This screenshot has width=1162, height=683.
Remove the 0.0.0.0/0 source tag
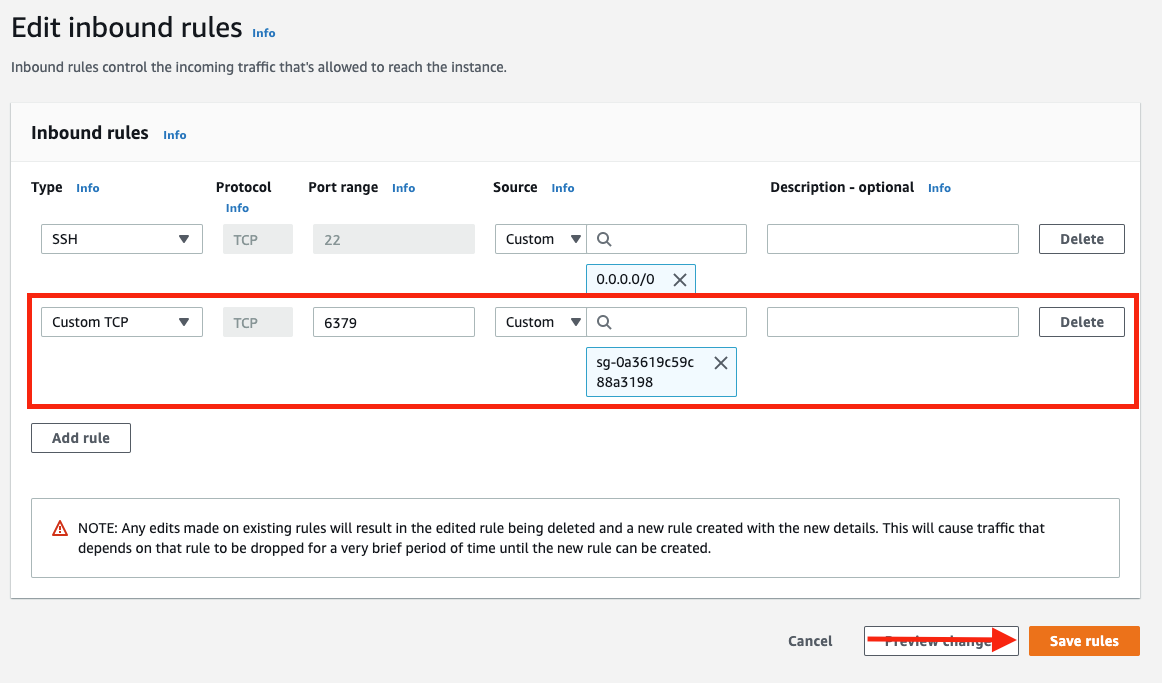(679, 278)
